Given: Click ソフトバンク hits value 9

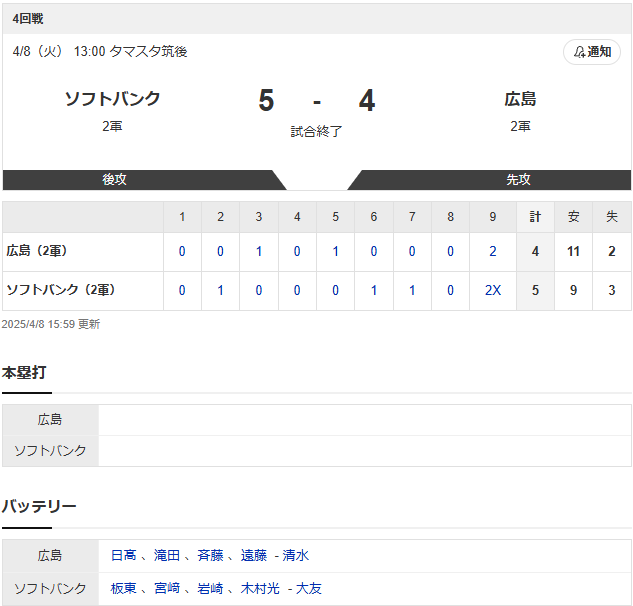Looking at the screenshot, I should 573,290.
